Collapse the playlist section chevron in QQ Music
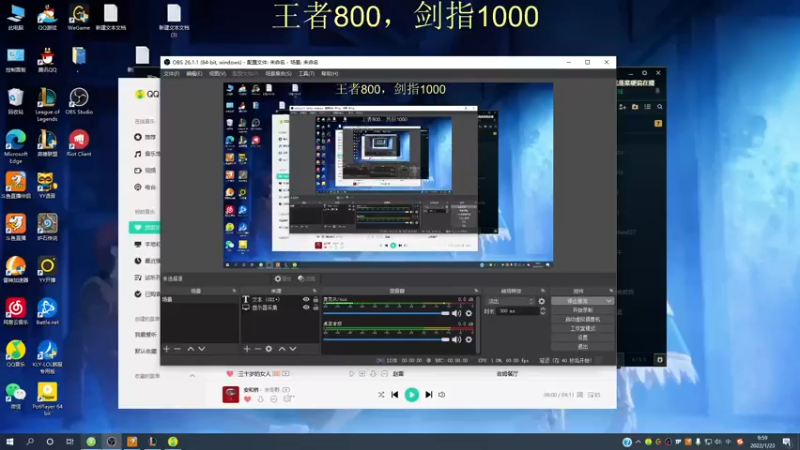This screenshot has height=450, width=800. pos(192,376)
